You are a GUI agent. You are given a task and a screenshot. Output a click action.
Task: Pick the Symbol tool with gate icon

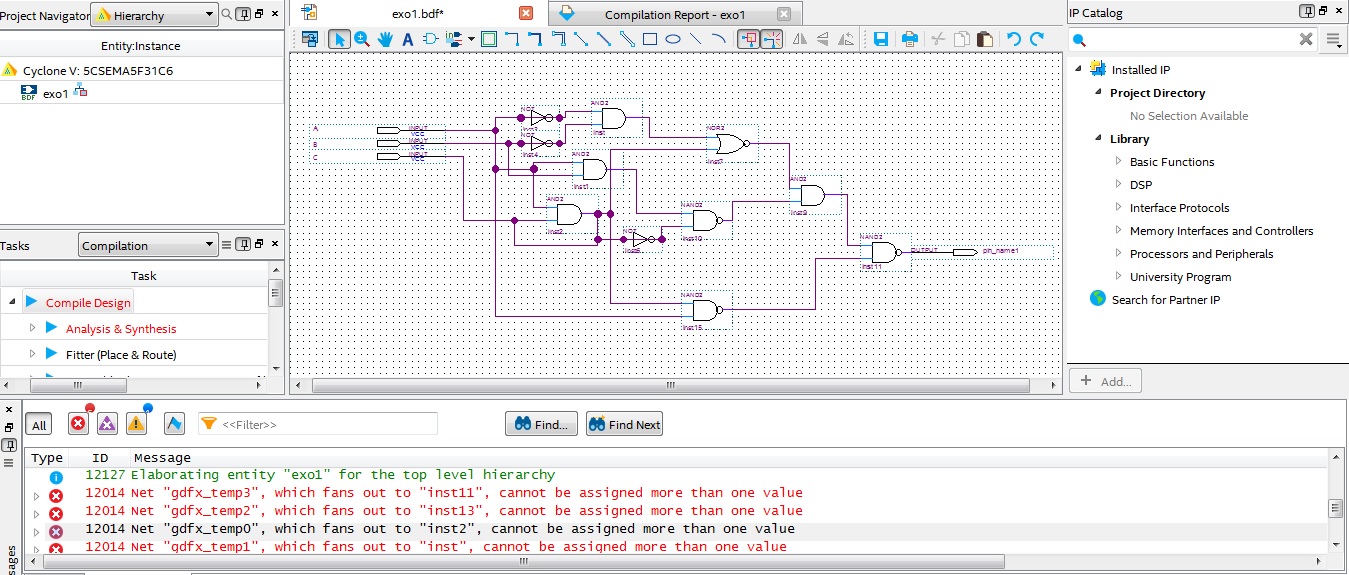[431, 40]
